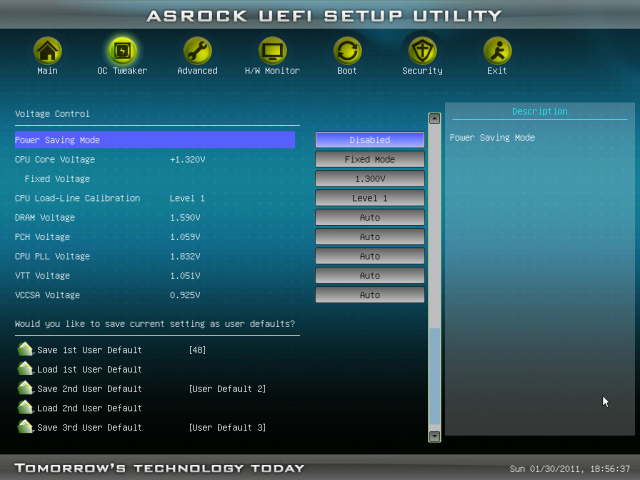This screenshot has width=640, height=480.
Task: Click the 1.590V DRAM voltage reading
Action: click(x=185, y=218)
